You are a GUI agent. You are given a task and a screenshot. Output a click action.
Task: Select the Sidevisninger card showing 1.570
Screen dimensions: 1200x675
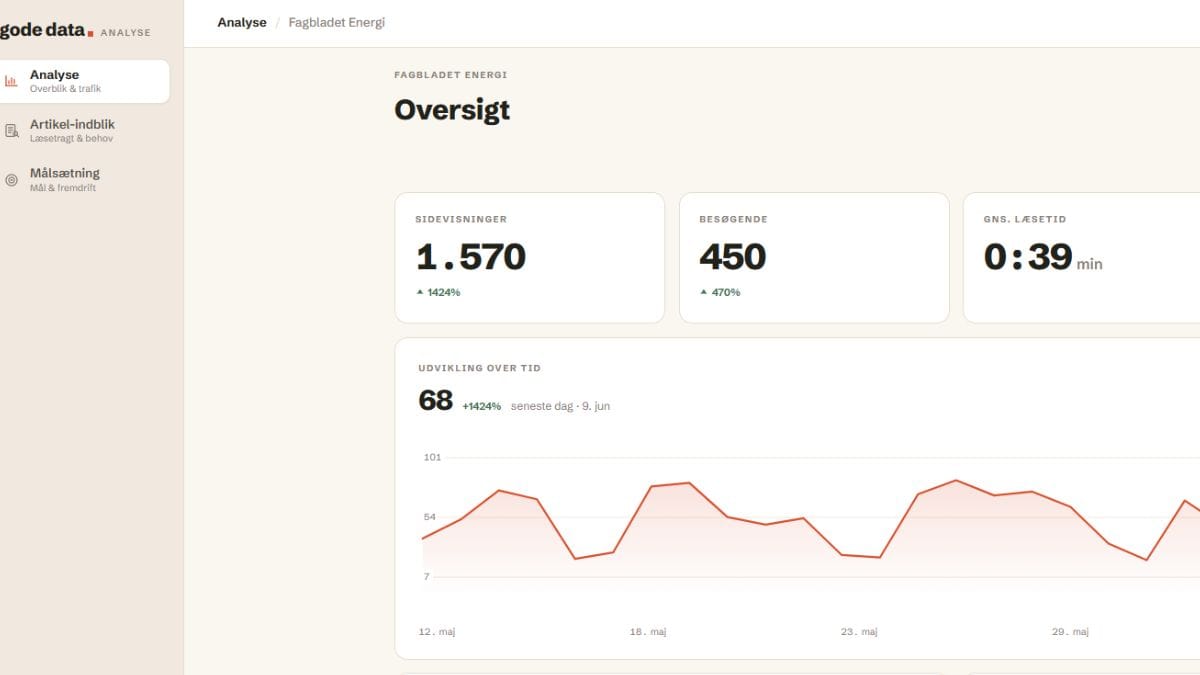(x=530, y=258)
